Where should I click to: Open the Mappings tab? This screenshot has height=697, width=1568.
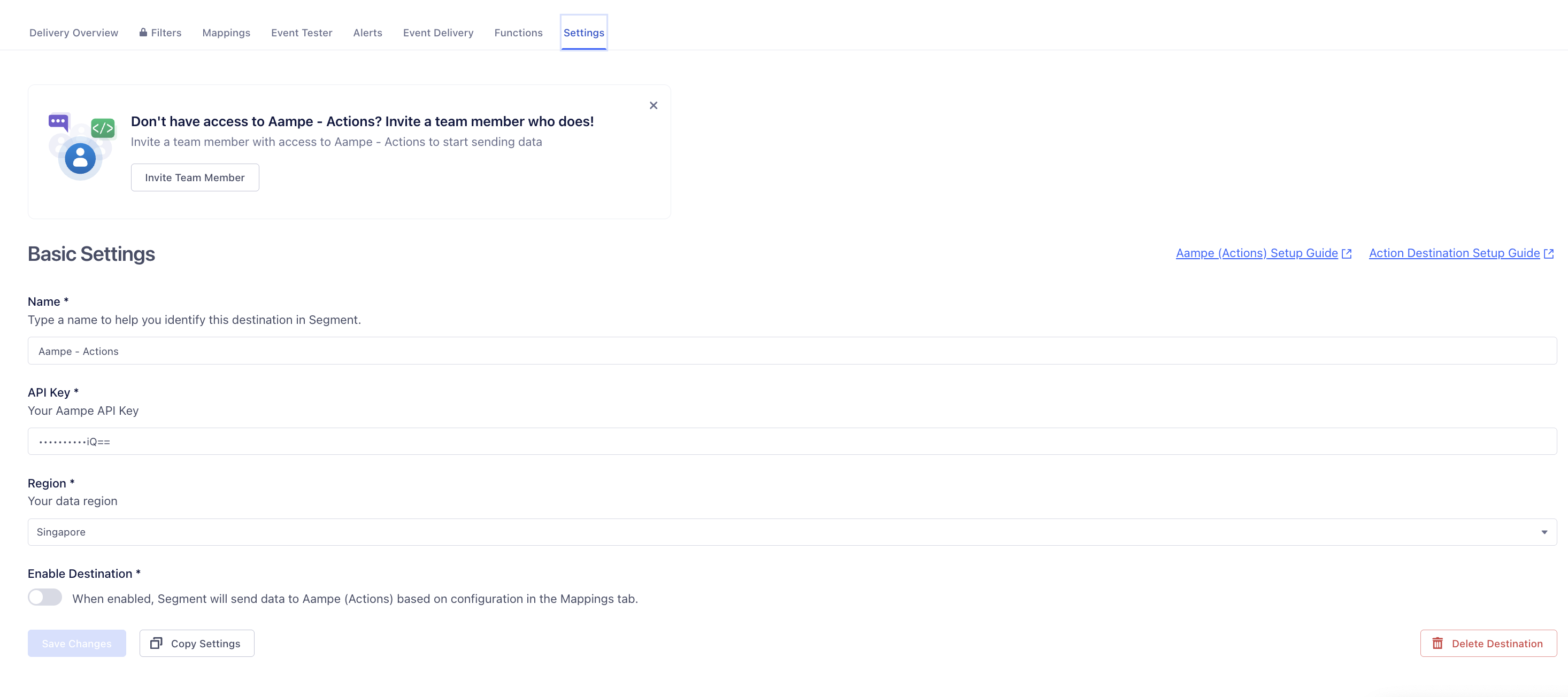click(226, 33)
